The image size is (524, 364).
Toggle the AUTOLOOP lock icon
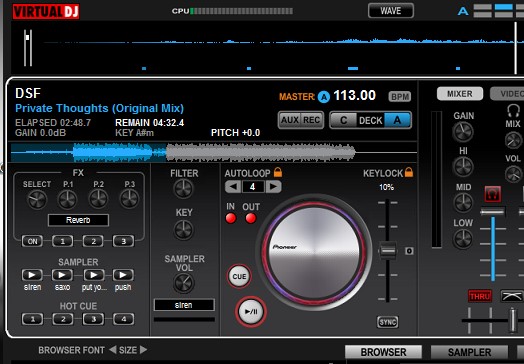278,172
